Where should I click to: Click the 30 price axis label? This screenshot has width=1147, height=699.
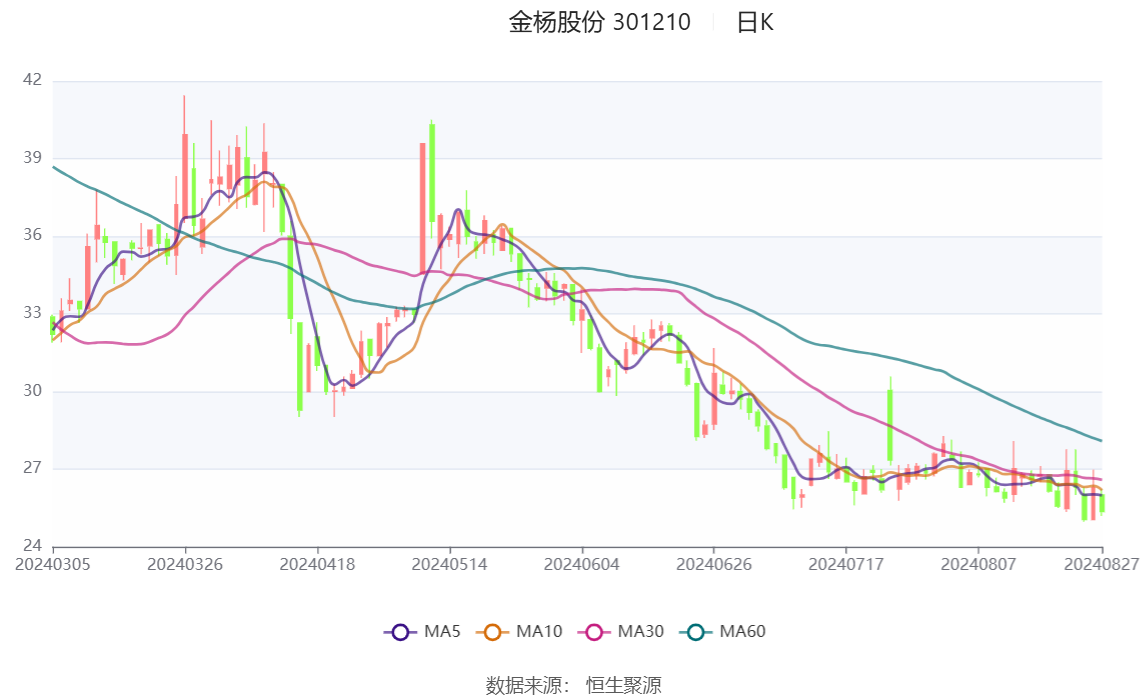[32, 391]
